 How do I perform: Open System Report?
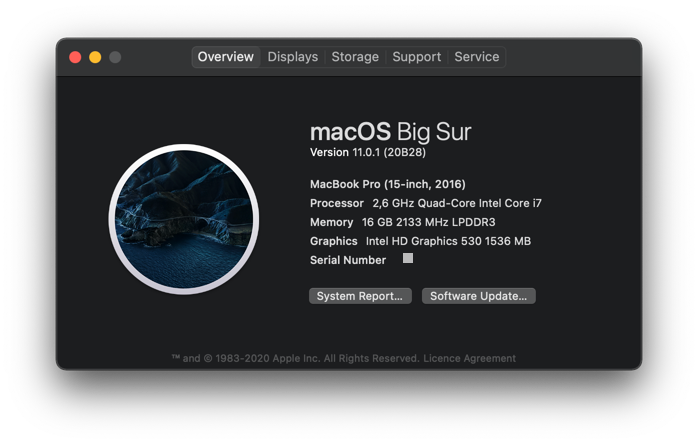pyautogui.click(x=360, y=296)
